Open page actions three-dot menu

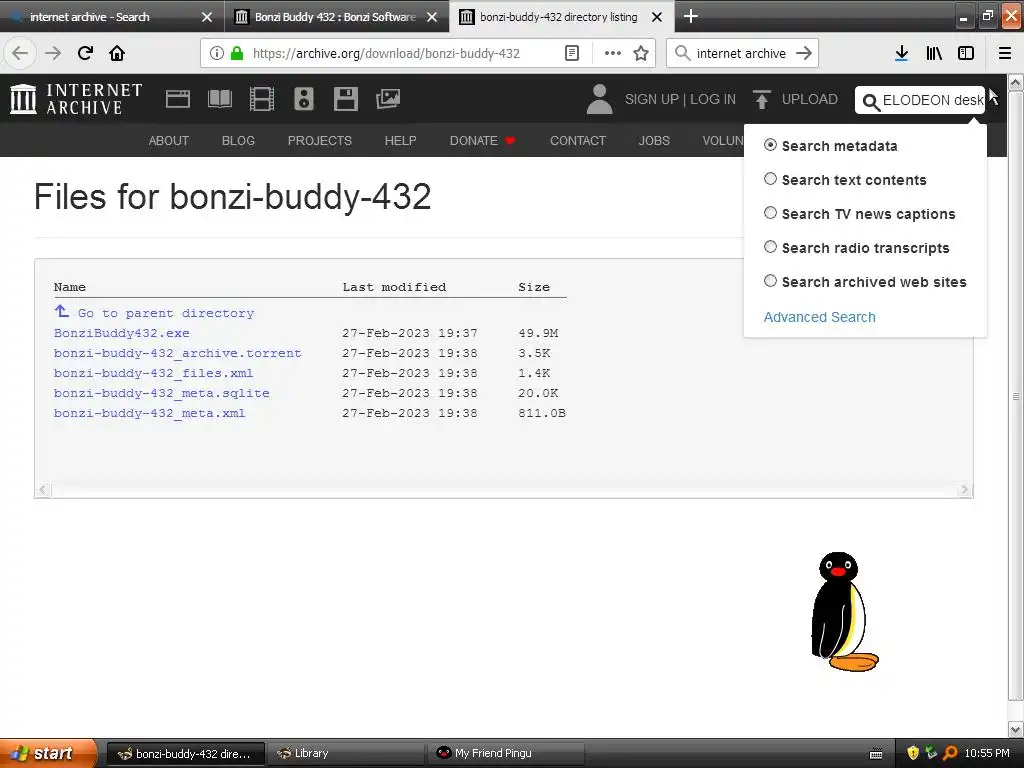point(612,53)
